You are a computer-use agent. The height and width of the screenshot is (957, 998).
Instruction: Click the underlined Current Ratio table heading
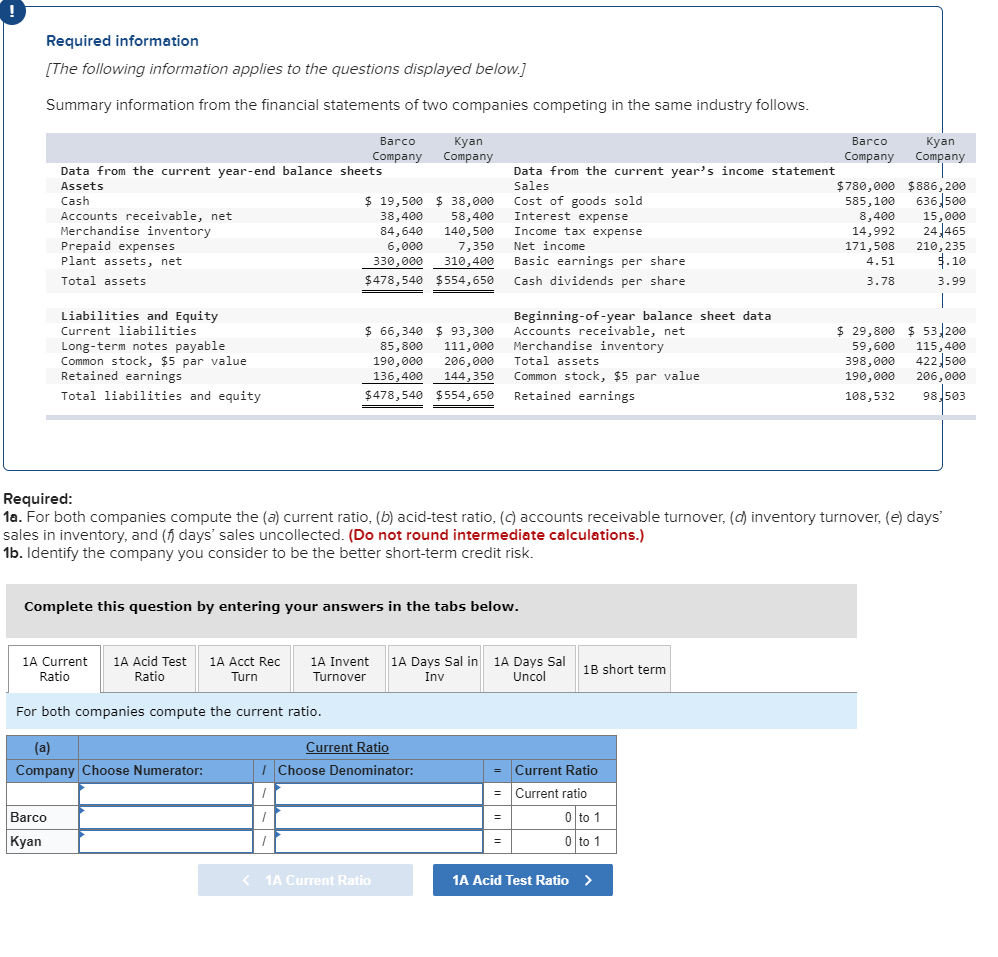pyautogui.click(x=347, y=747)
